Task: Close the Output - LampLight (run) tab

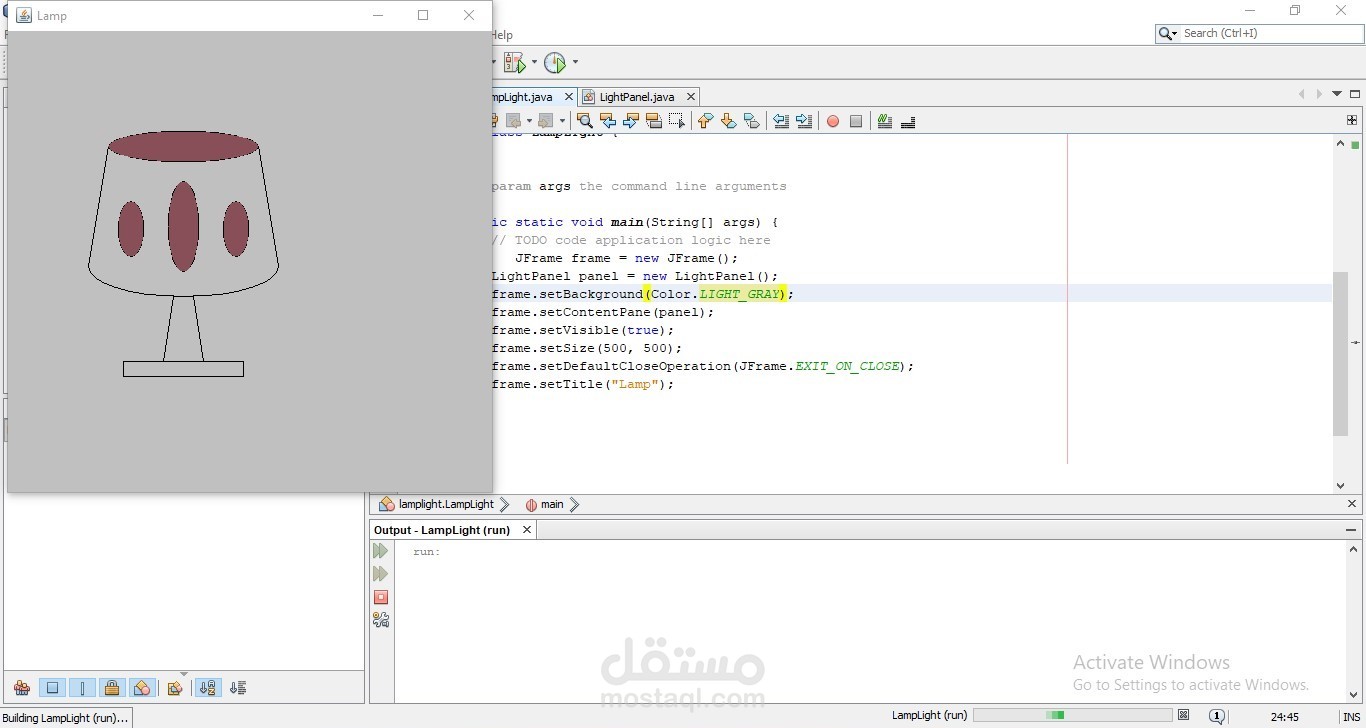Action: pos(527,530)
